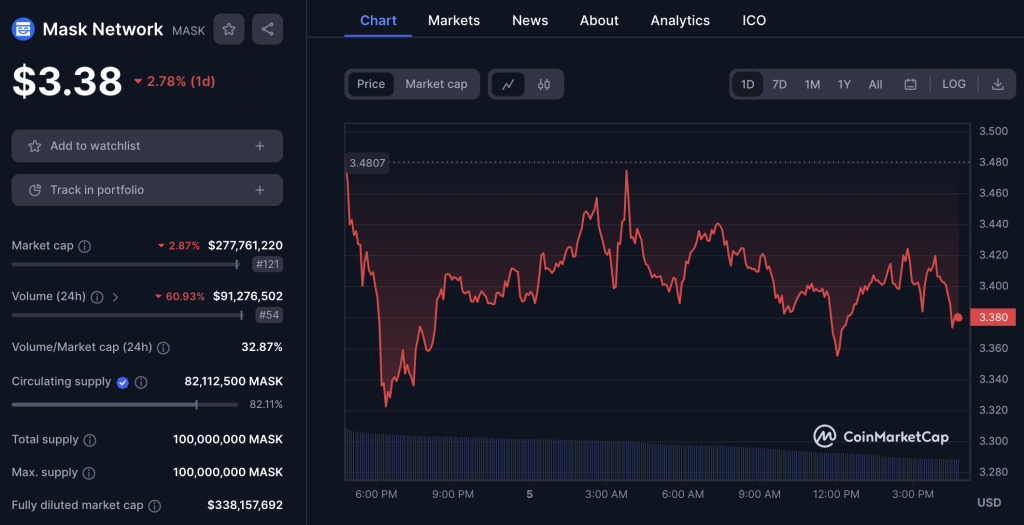This screenshot has height=525, width=1024.
Task: Click the 60.93% volume change text
Action: click(185, 296)
